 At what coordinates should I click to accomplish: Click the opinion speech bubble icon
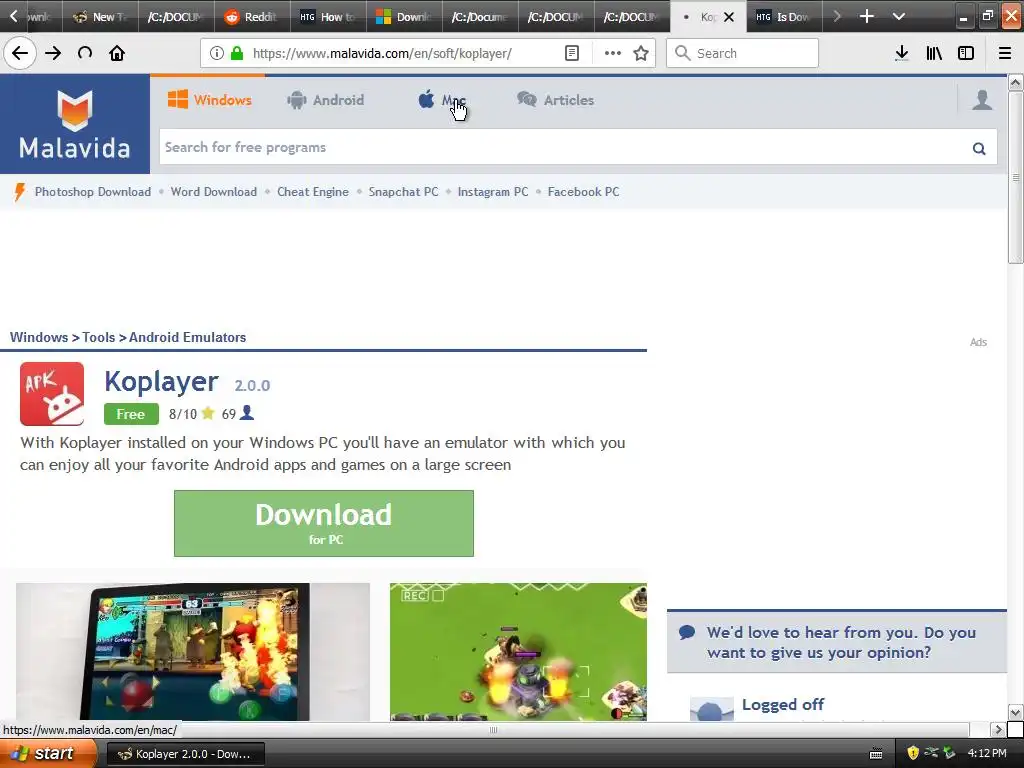pyautogui.click(x=687, y=632)
